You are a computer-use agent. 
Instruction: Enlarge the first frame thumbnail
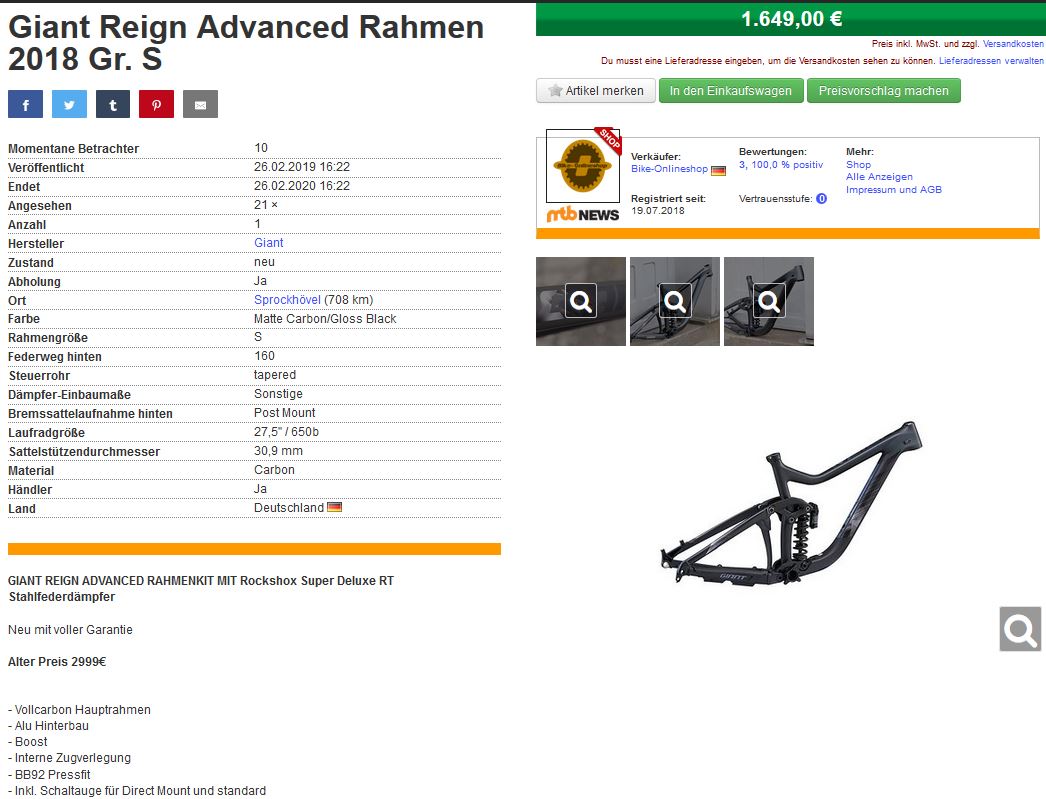(581, 301)
